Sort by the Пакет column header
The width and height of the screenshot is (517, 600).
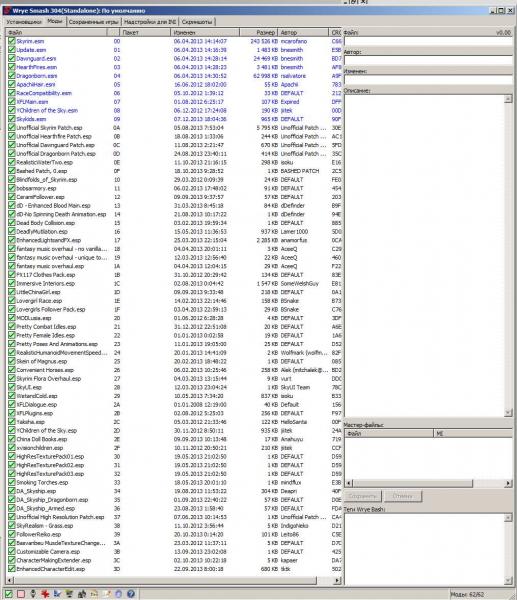click(x=145, y=33)
